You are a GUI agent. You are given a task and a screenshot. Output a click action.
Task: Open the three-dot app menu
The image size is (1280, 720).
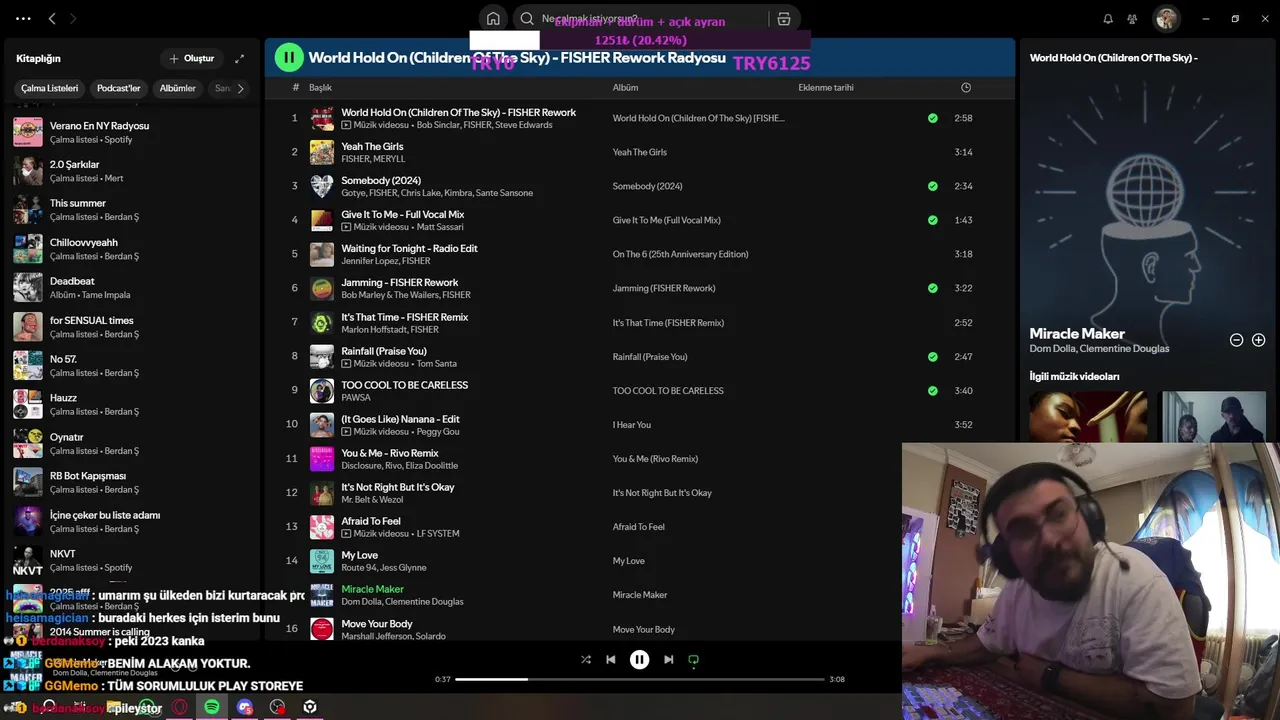click(x=23, y=18)
